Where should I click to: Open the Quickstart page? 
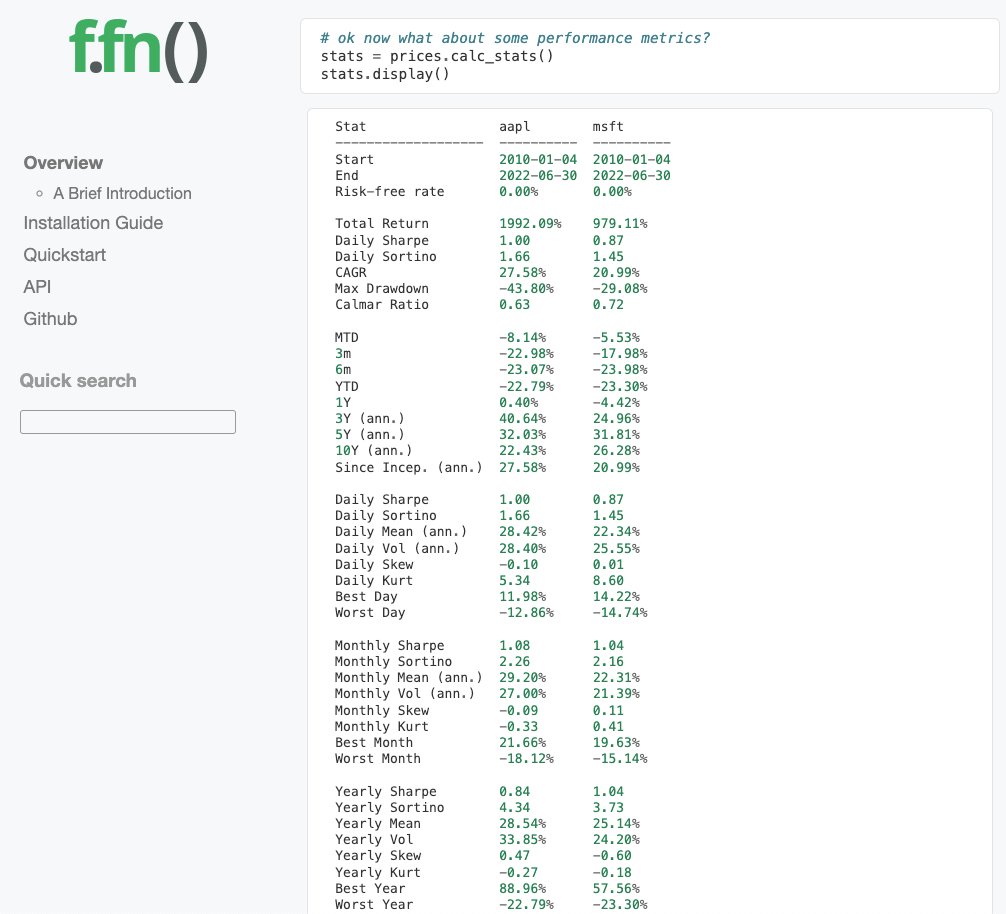(64, 255)
